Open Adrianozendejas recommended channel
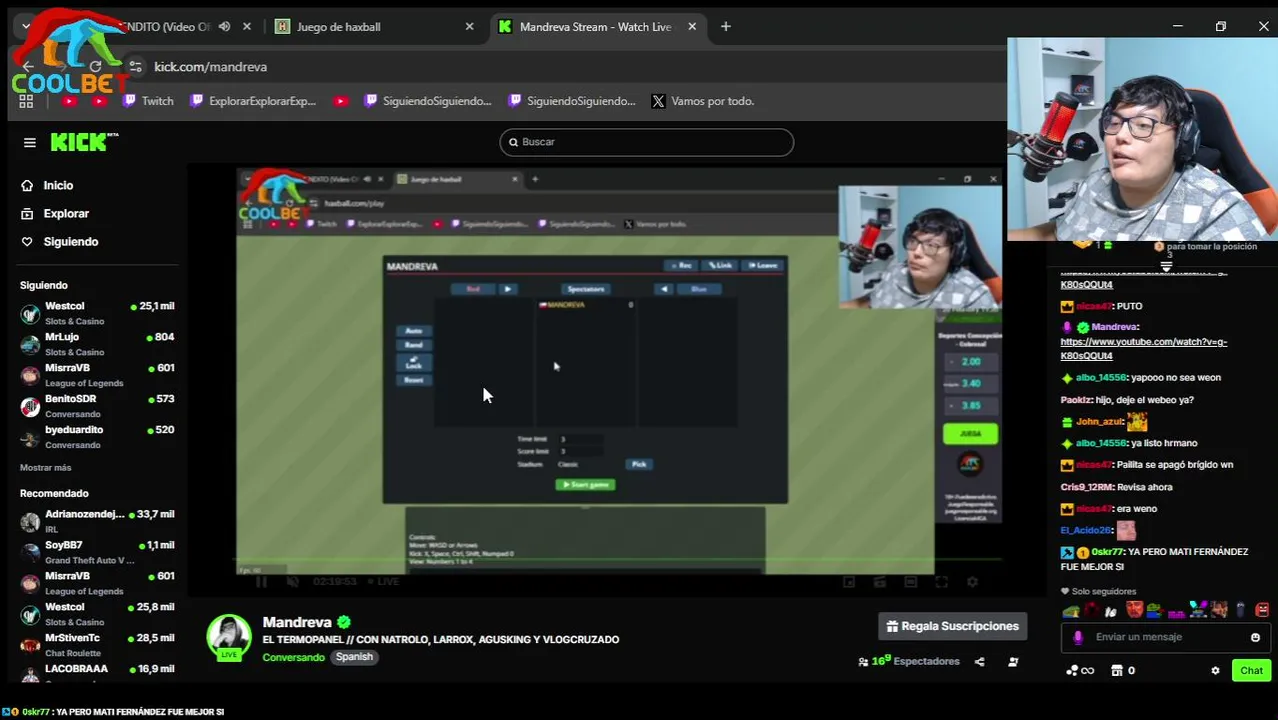Viewport: 1278px width, 720px height. coord(97,521)
